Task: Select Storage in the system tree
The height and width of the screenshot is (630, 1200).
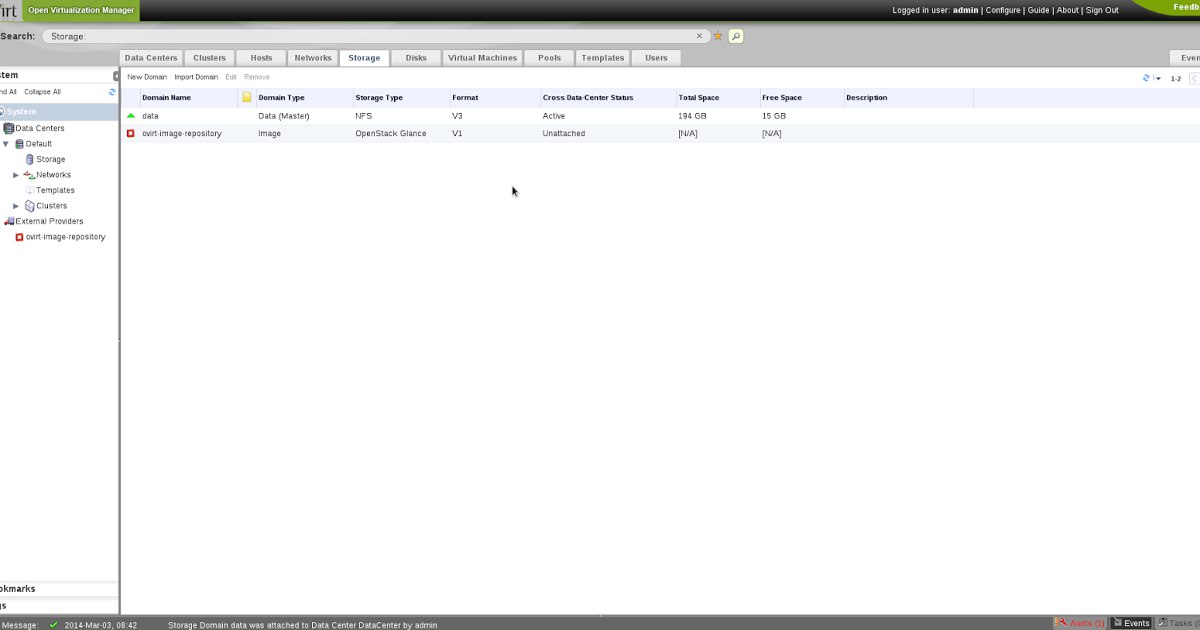Action: coord(51,159)
